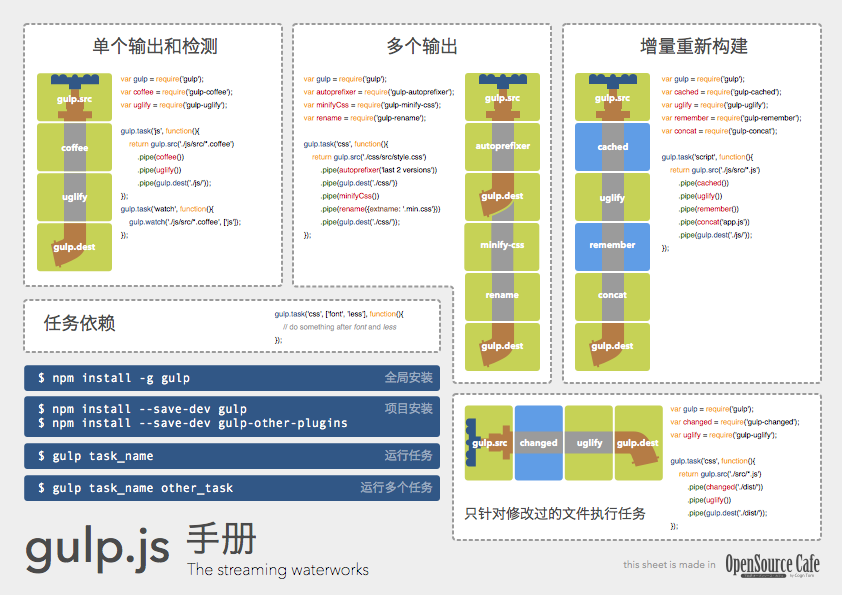Select the autoprefixer pipe block

502,147
